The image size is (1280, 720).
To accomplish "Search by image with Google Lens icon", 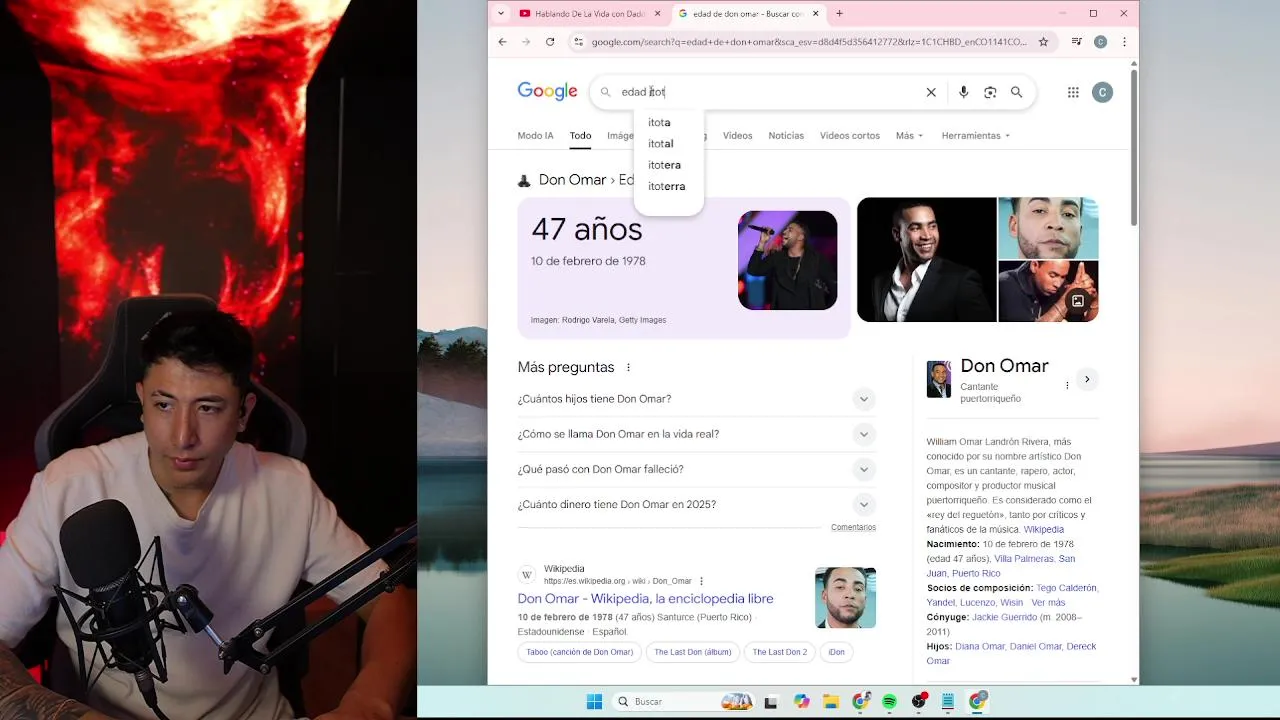I will click(x=990, y=92).
